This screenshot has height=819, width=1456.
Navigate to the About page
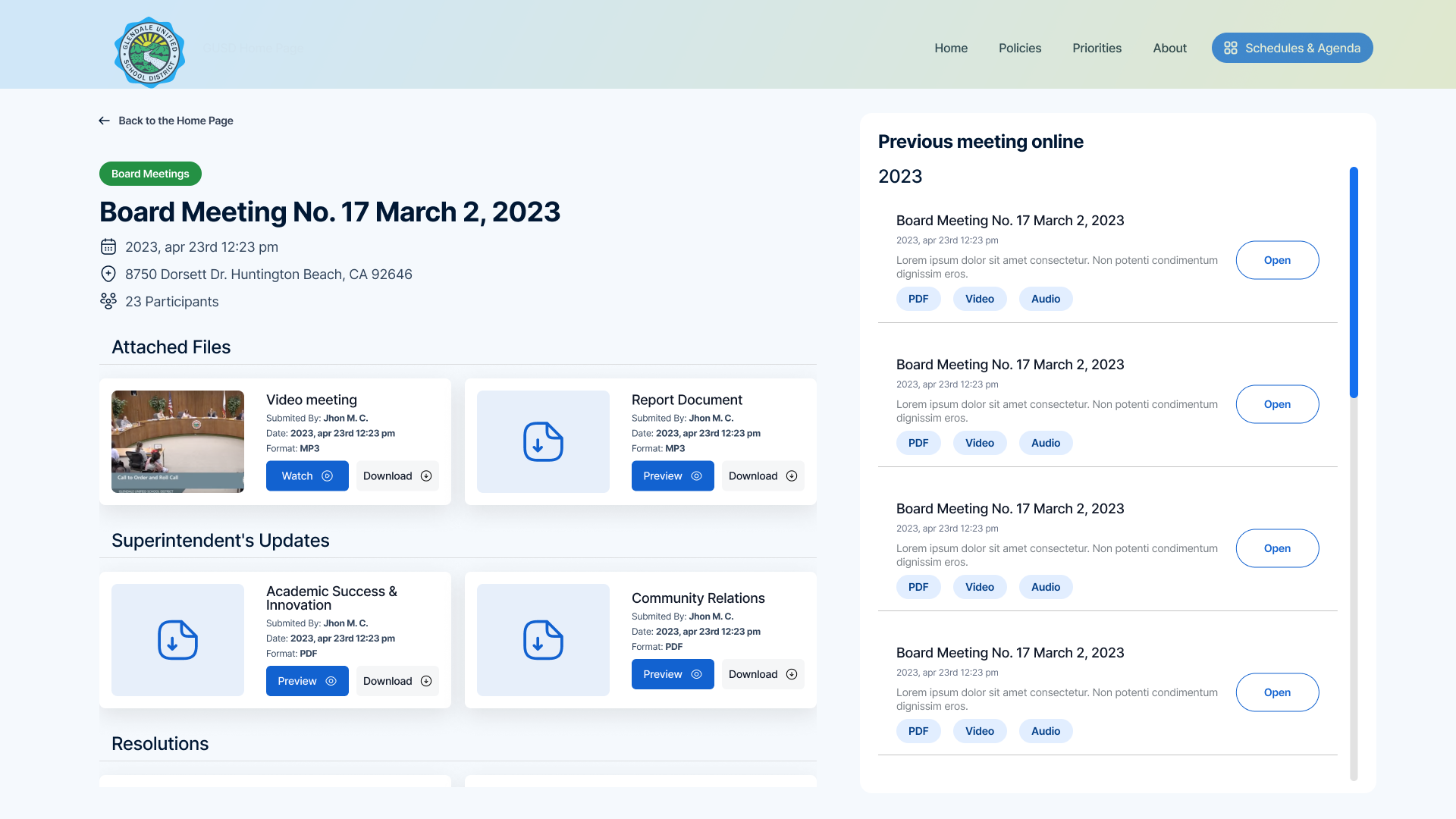(1169, 48)
